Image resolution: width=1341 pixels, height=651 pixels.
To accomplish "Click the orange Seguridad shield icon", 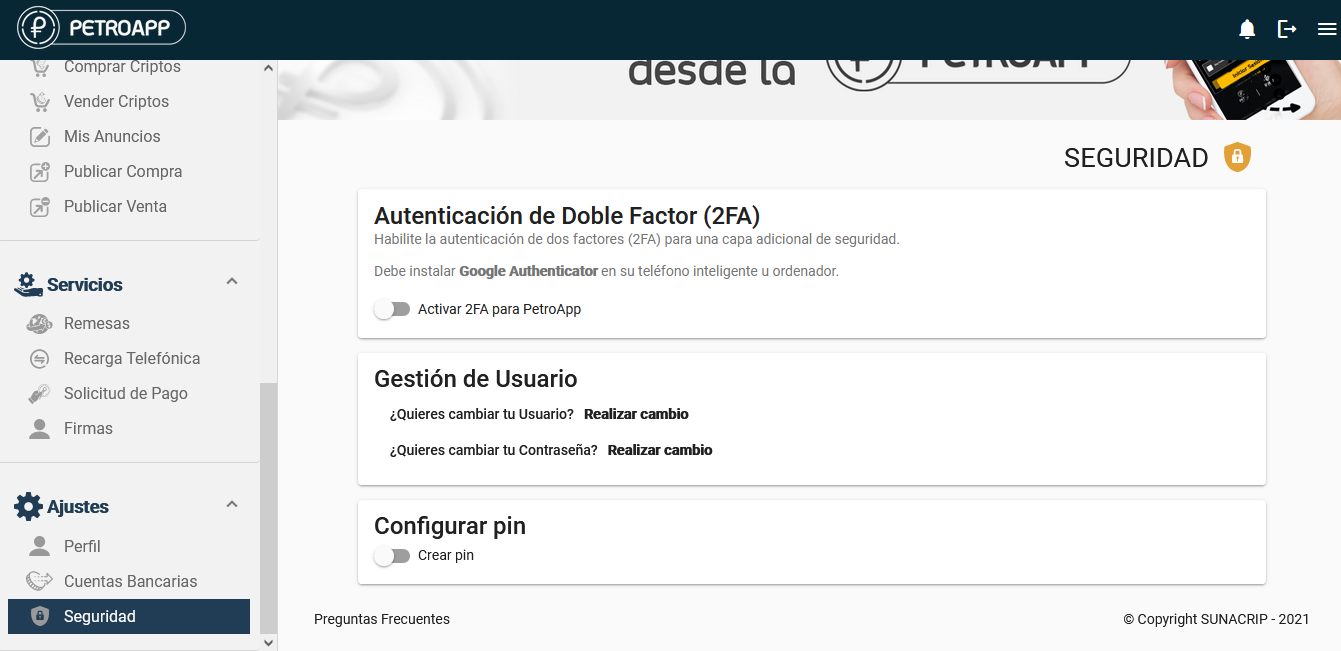I will [1237, 157].
